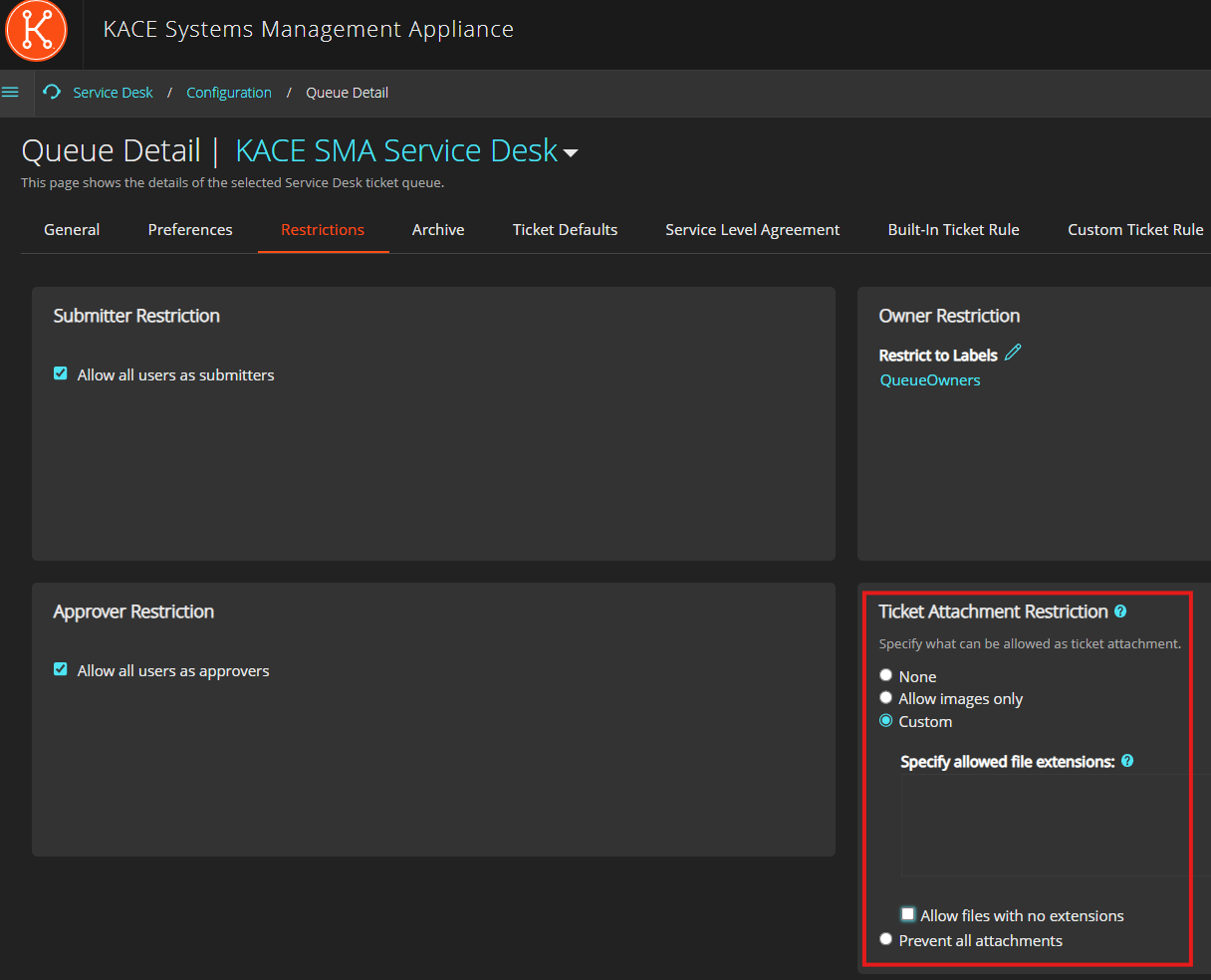Go to Configuration breadcrumb link

point(229,93)
